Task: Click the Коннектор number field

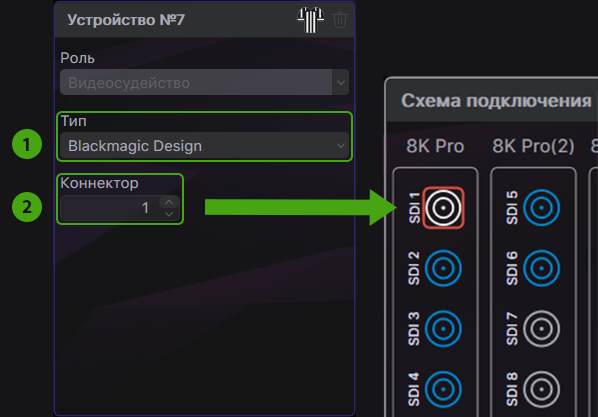Action: (120, 208)
